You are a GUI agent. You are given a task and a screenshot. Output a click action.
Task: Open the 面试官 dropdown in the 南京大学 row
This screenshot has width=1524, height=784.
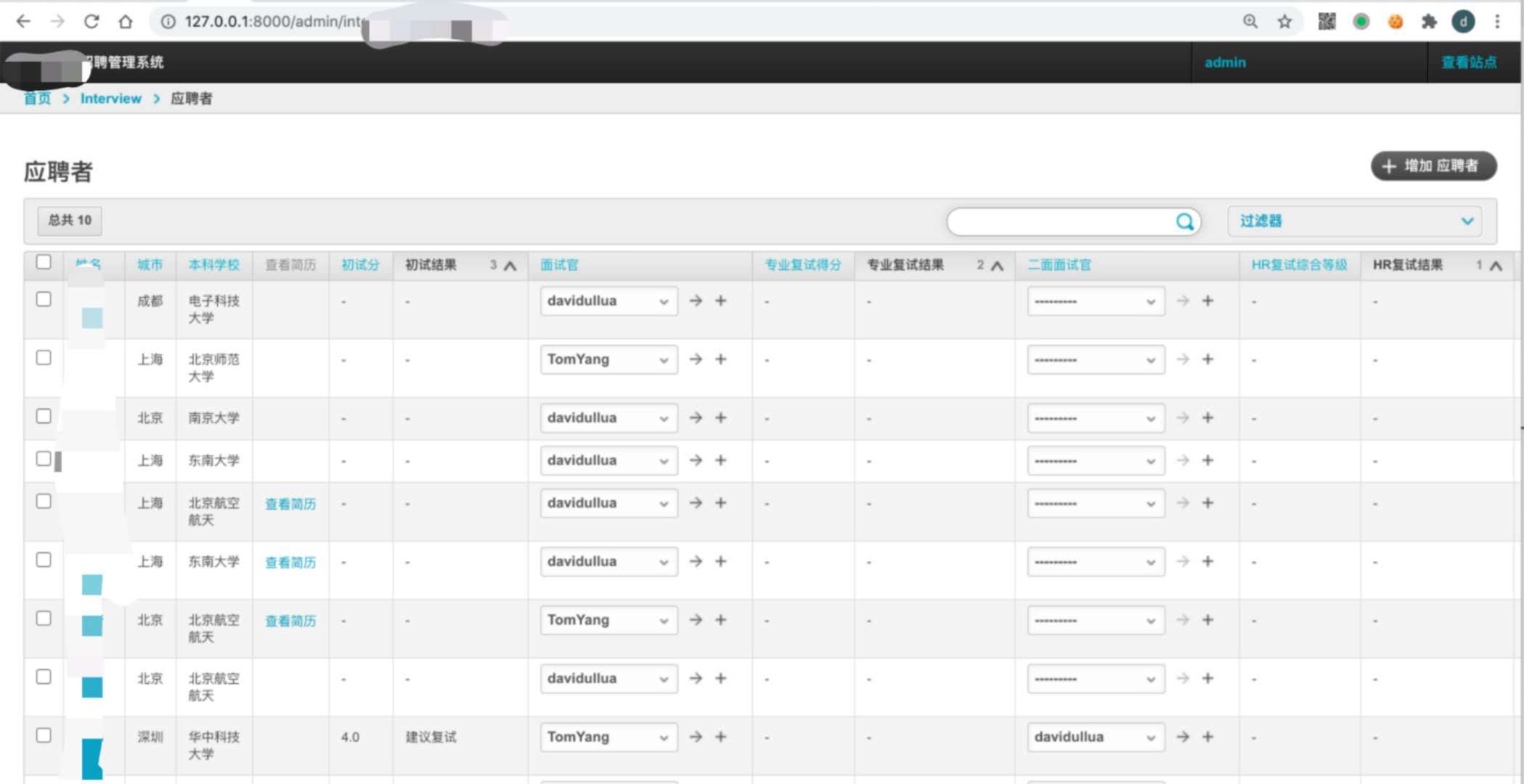[x=608, y=418]
